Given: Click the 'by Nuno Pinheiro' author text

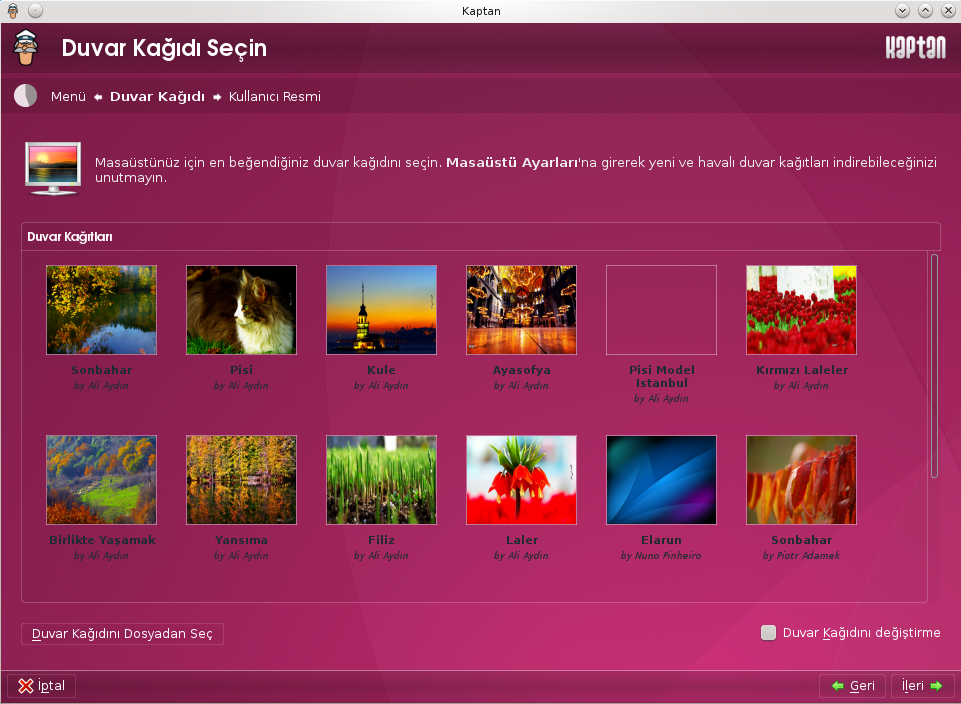Looking at the screenshot, I should [661, 556].
